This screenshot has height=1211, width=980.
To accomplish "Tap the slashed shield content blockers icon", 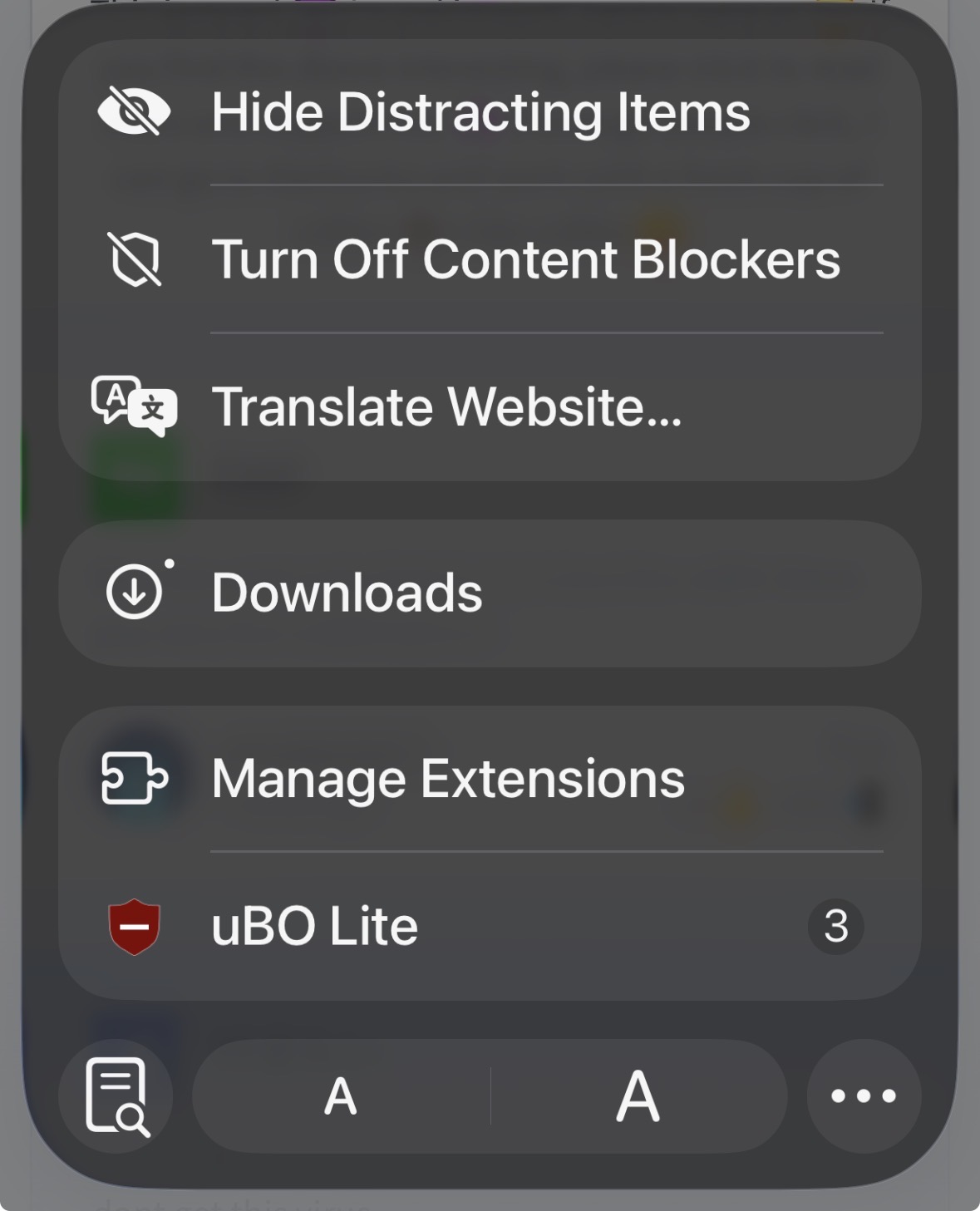I will tap(134, 259).
